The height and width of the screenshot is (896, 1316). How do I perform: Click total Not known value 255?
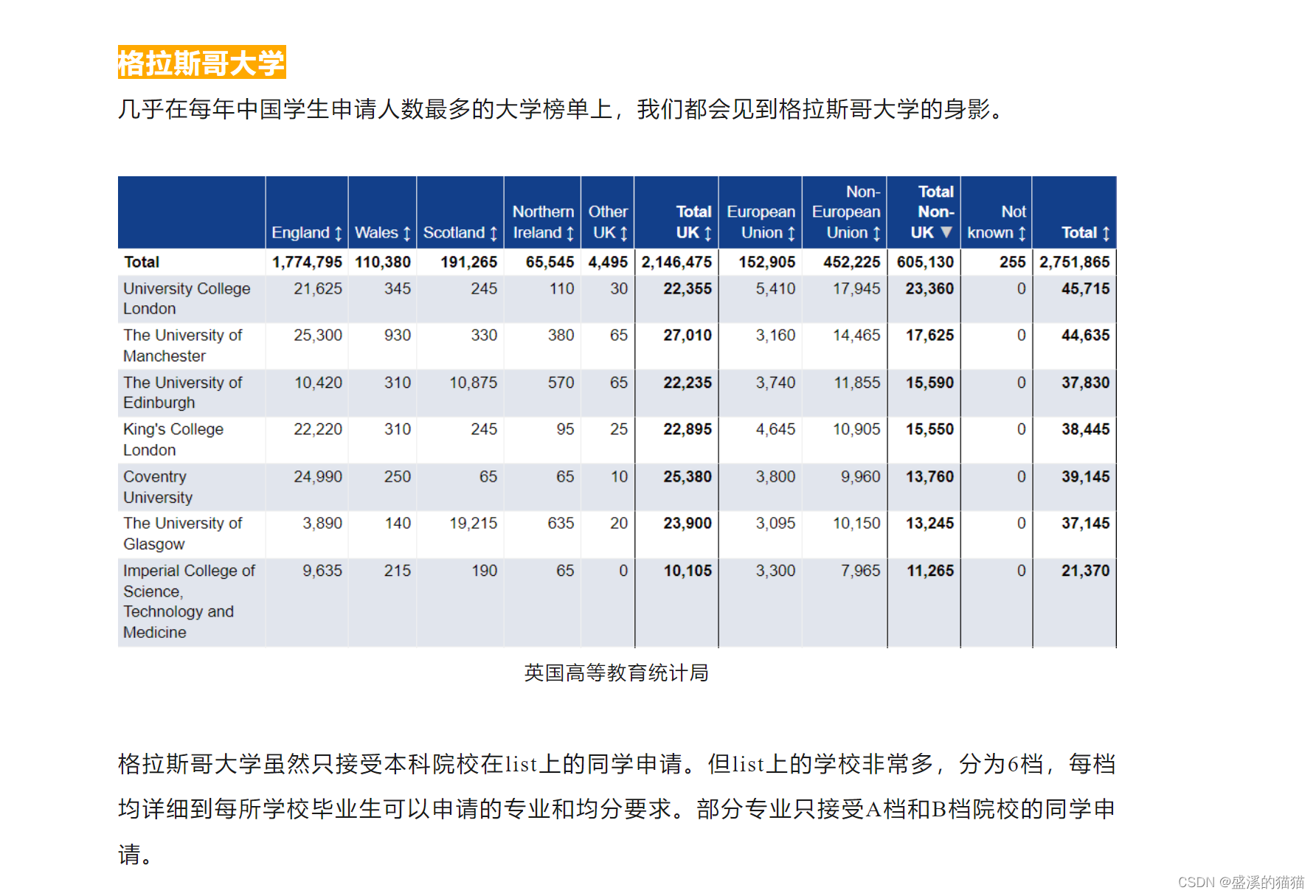click(x=1013, y=262)
